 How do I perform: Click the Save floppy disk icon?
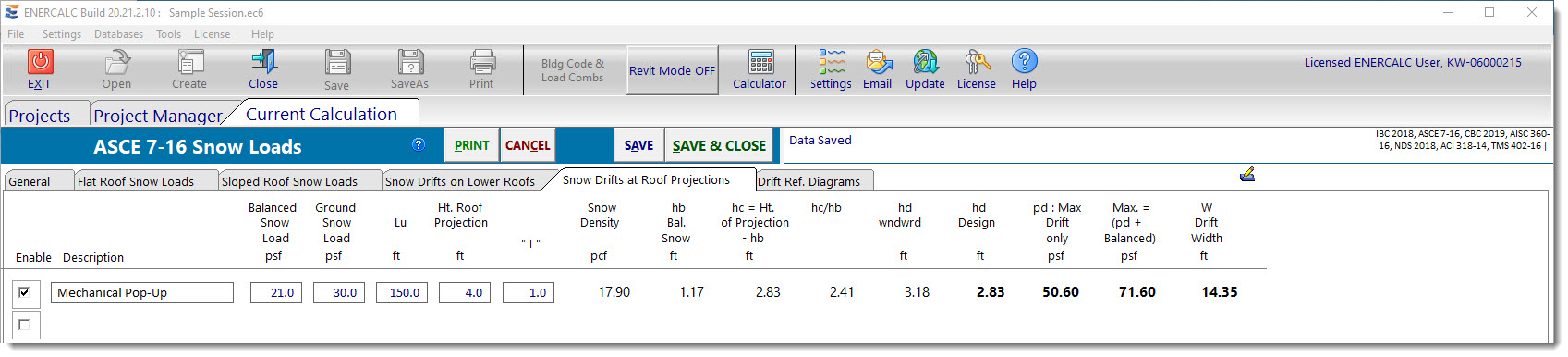[x=337, y=62]
